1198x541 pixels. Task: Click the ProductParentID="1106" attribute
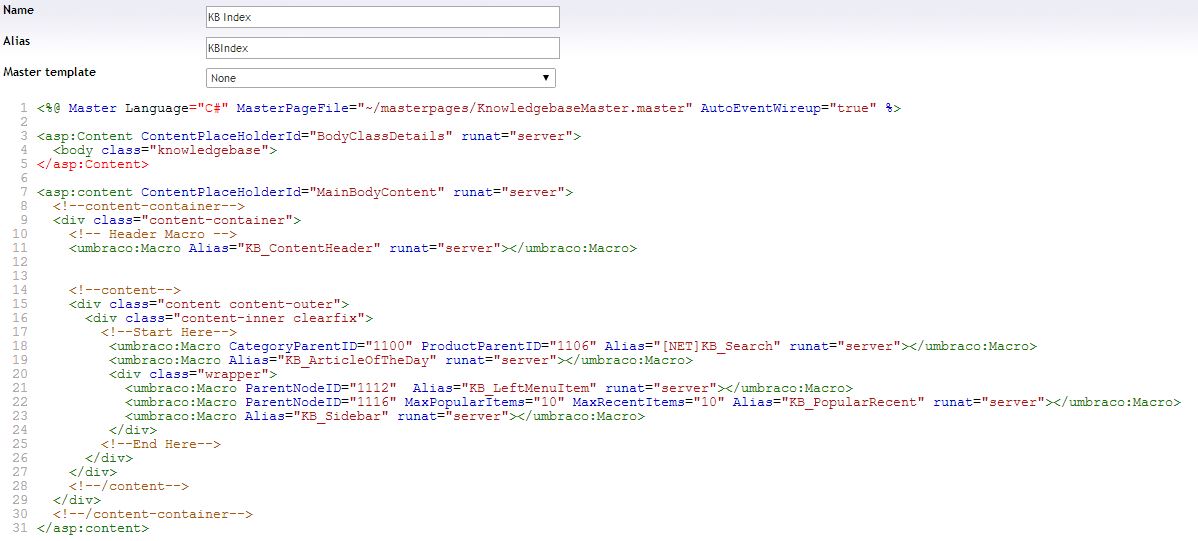point(509,346)
